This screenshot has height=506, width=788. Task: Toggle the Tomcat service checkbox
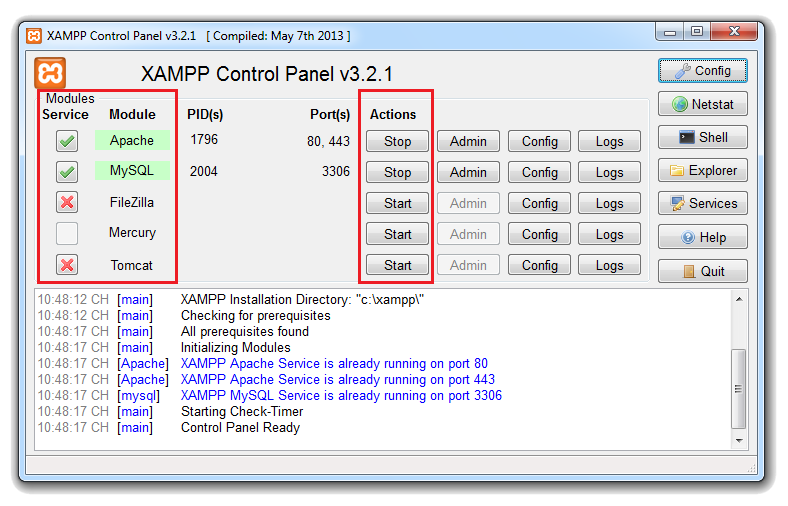point(67,265)
